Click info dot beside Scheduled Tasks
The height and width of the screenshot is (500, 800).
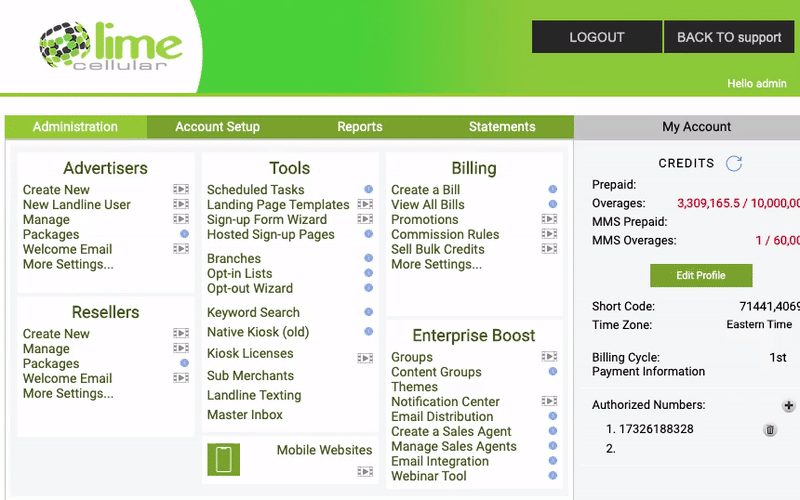(368, 189)
